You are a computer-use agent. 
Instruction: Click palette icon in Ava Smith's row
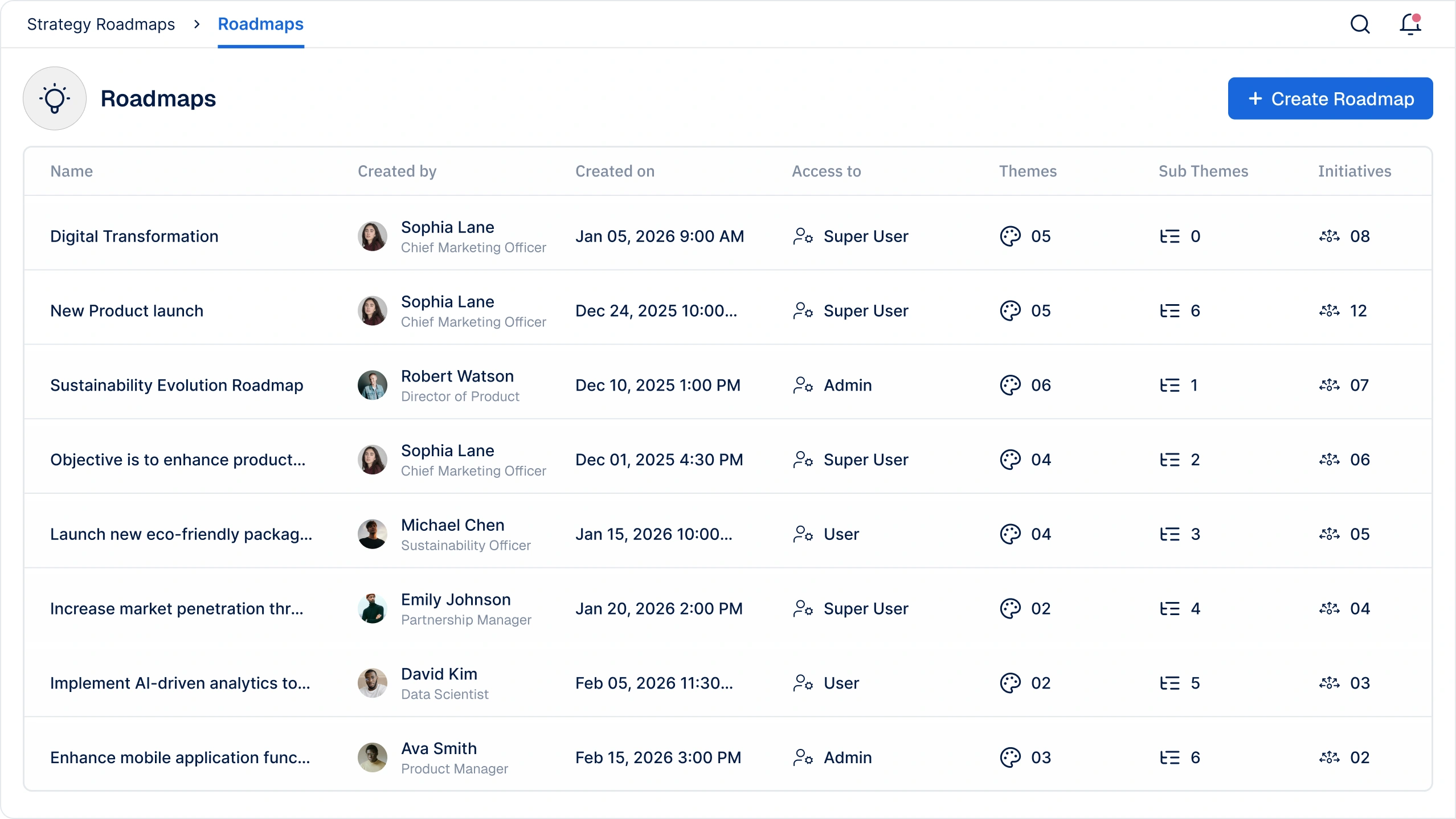pos(1010,757)
